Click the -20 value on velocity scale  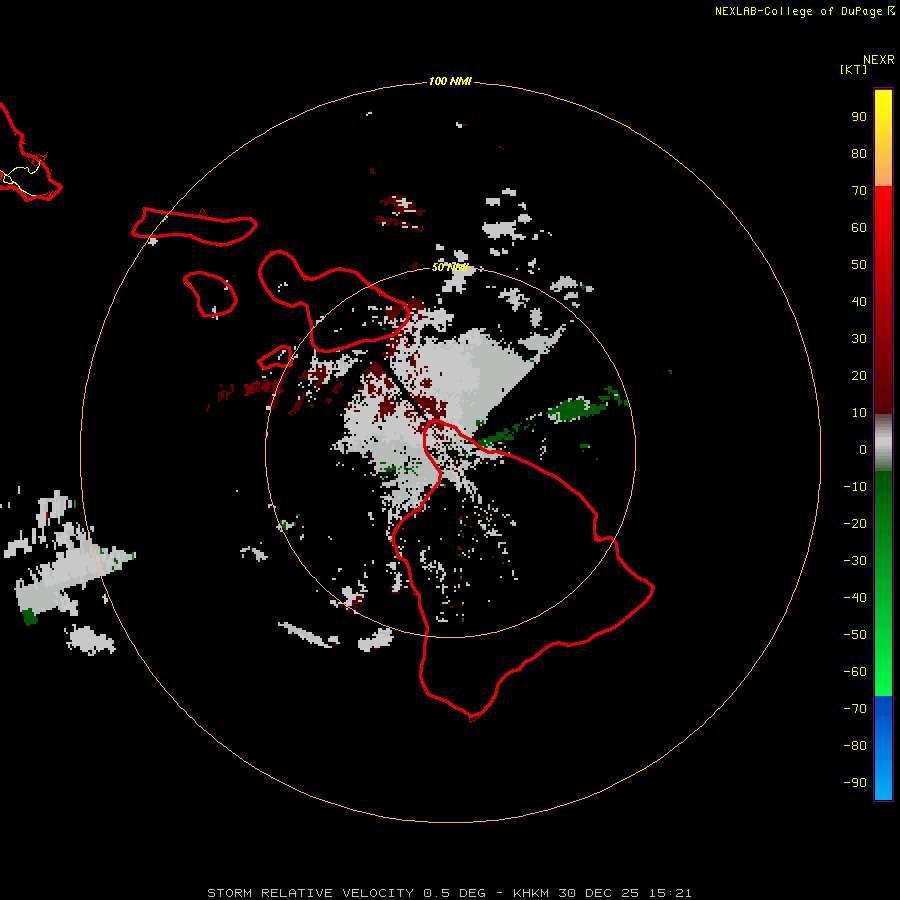[x=855, y=523]
